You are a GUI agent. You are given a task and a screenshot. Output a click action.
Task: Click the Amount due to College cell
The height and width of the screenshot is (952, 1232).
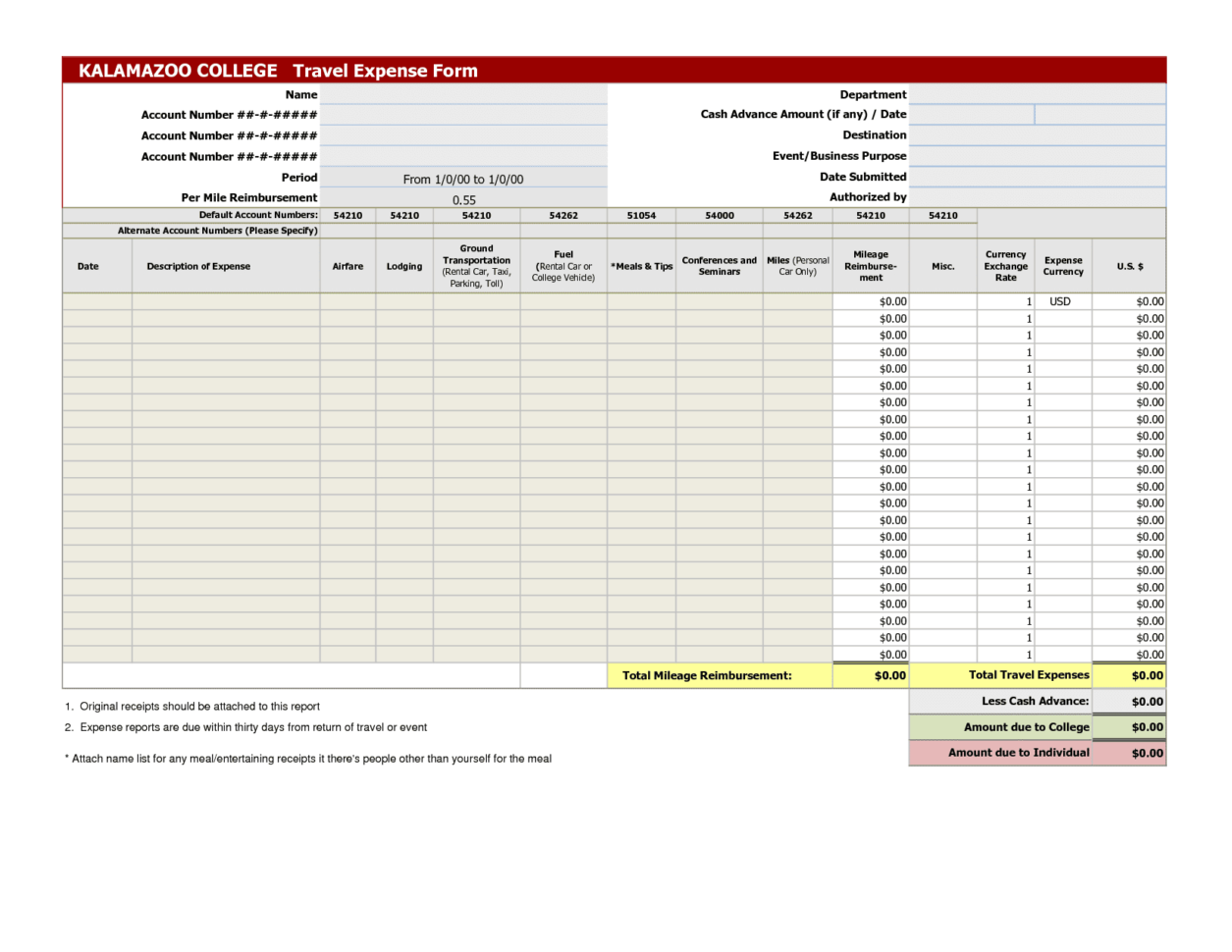(1128, 727)
